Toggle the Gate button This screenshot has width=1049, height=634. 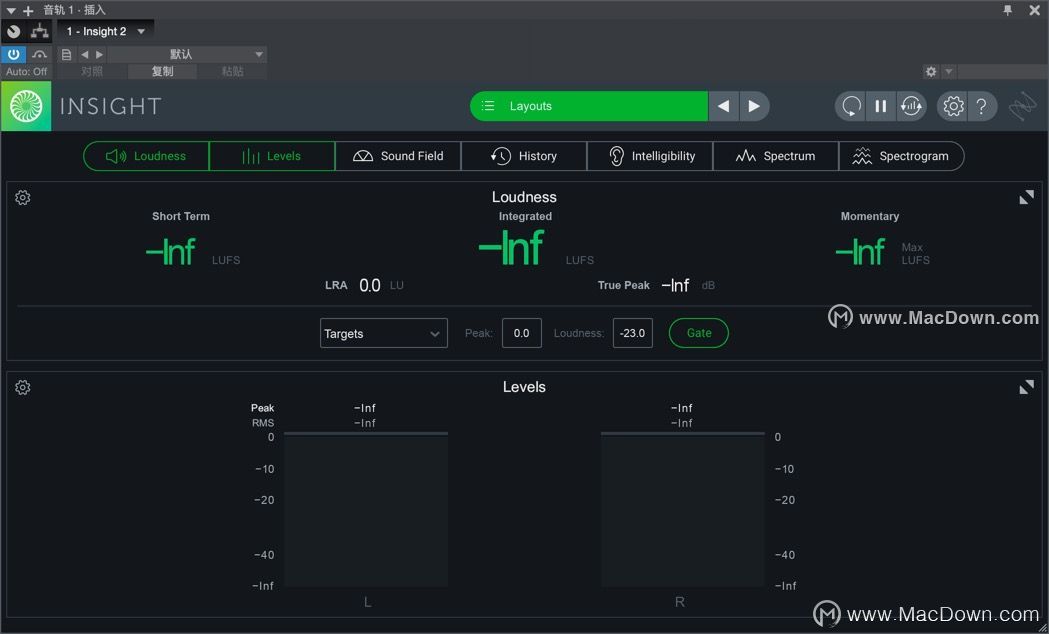tap(698, 333)
